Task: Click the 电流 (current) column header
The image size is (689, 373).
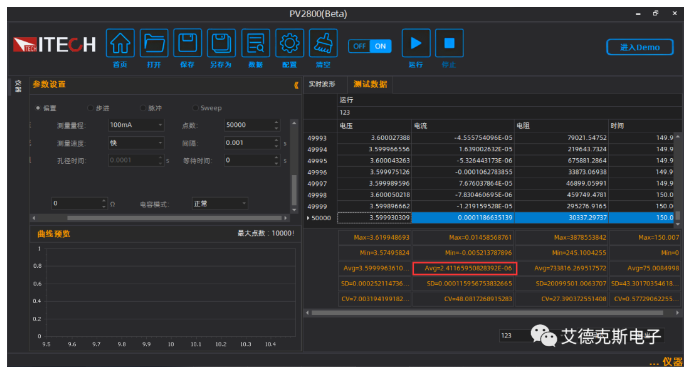Action: (x=463, y=126)
